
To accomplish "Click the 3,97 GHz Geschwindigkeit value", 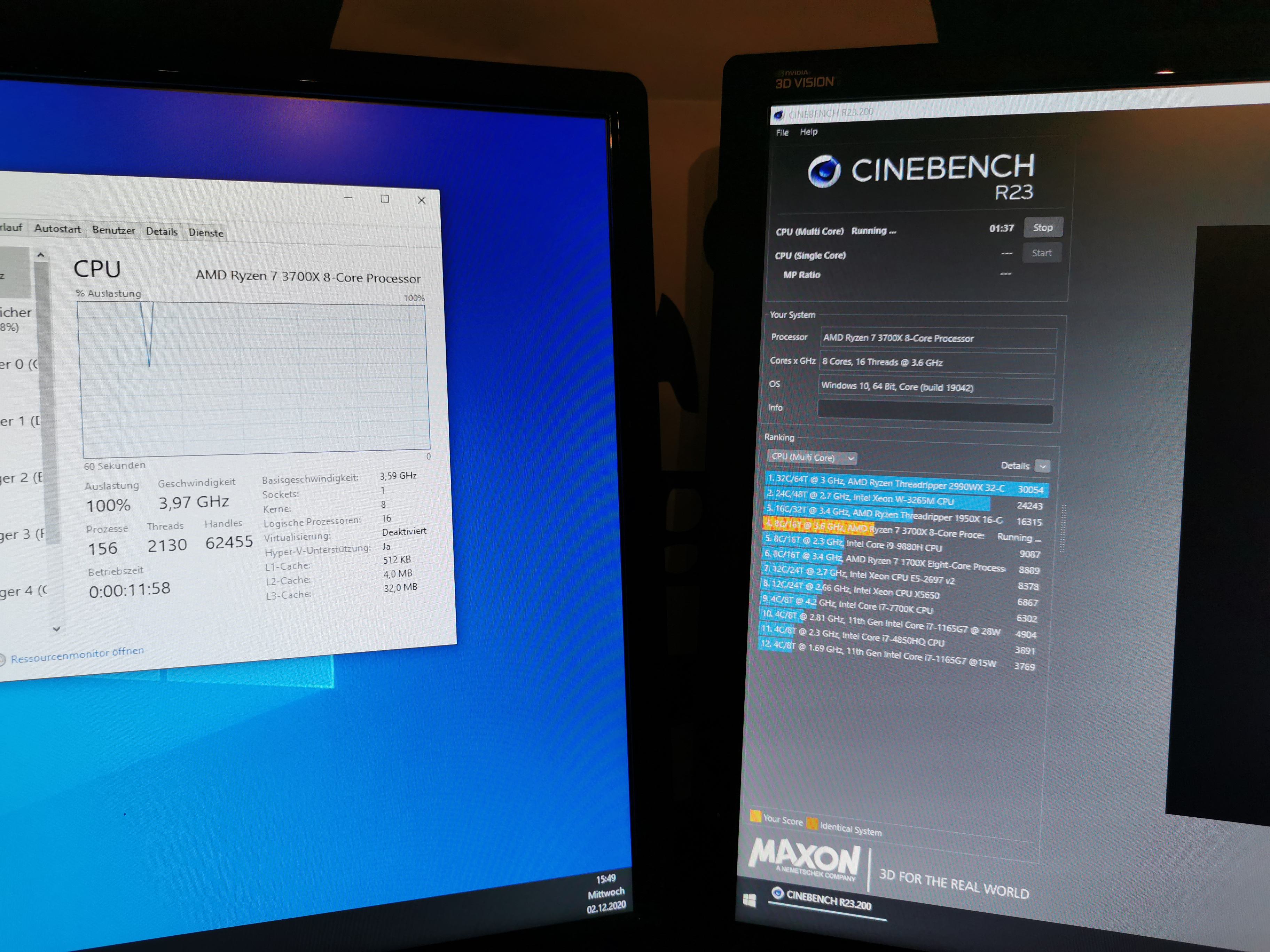I will 194,502.
